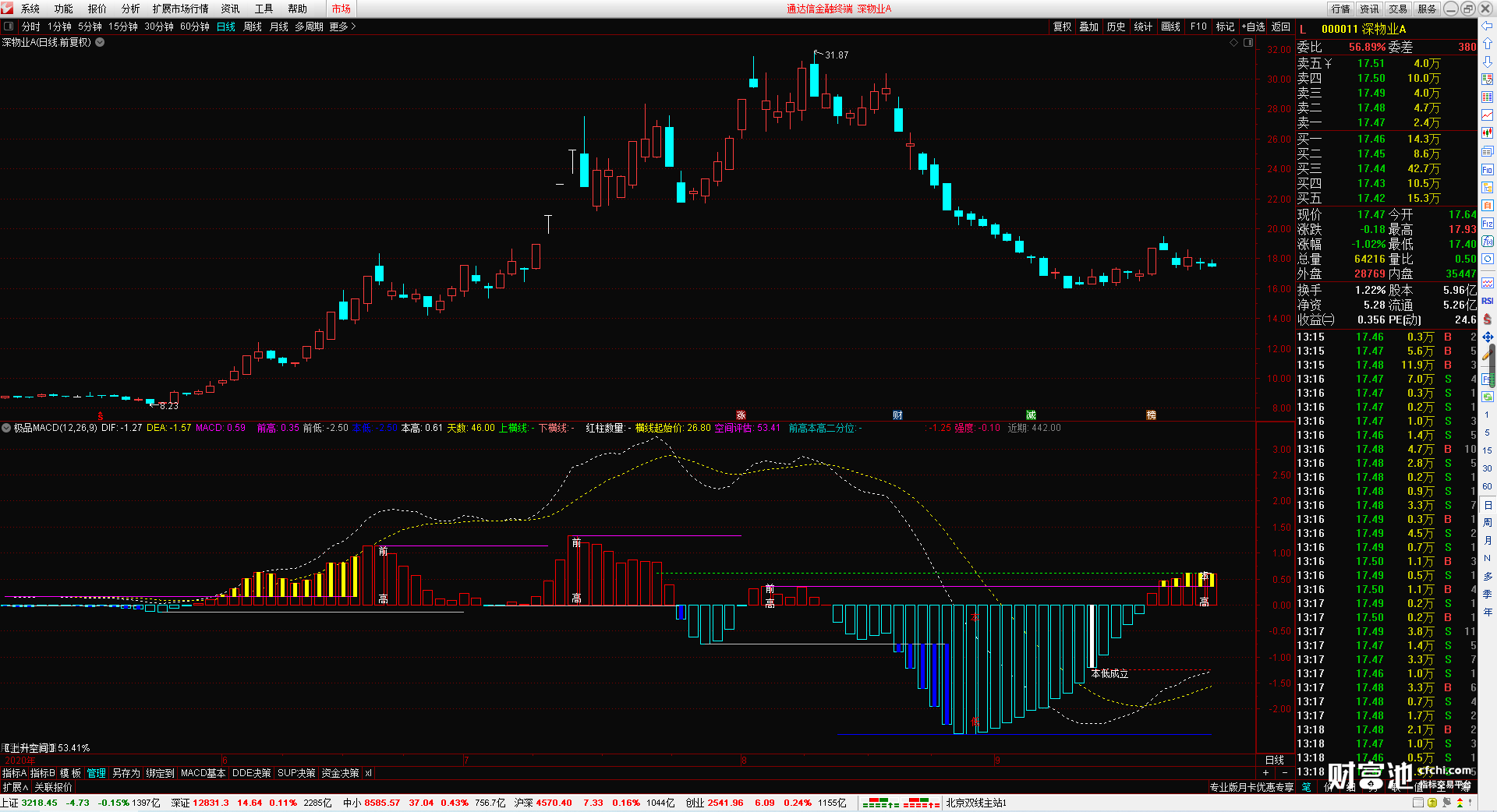Open the f(x) formula icon

point(1488,241)
